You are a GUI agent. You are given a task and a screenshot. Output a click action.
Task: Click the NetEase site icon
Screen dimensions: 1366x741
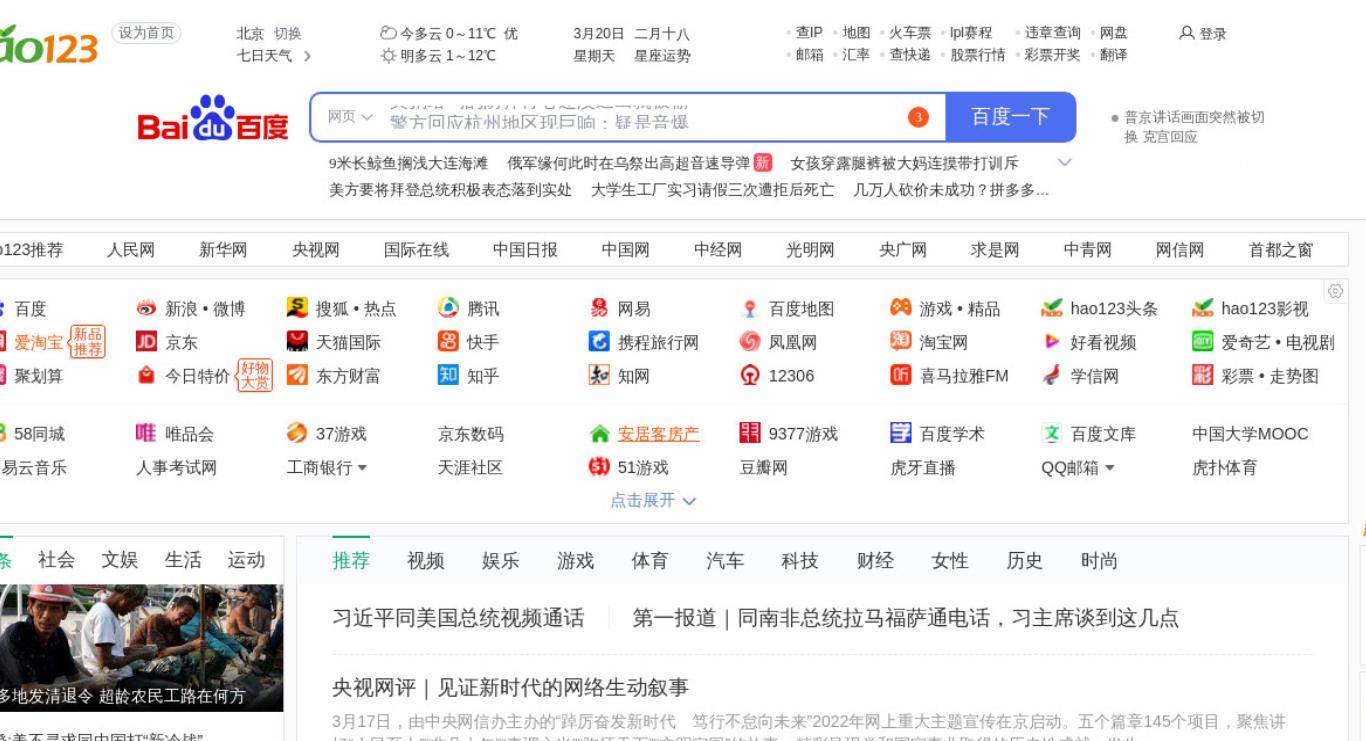pos(599,308)
